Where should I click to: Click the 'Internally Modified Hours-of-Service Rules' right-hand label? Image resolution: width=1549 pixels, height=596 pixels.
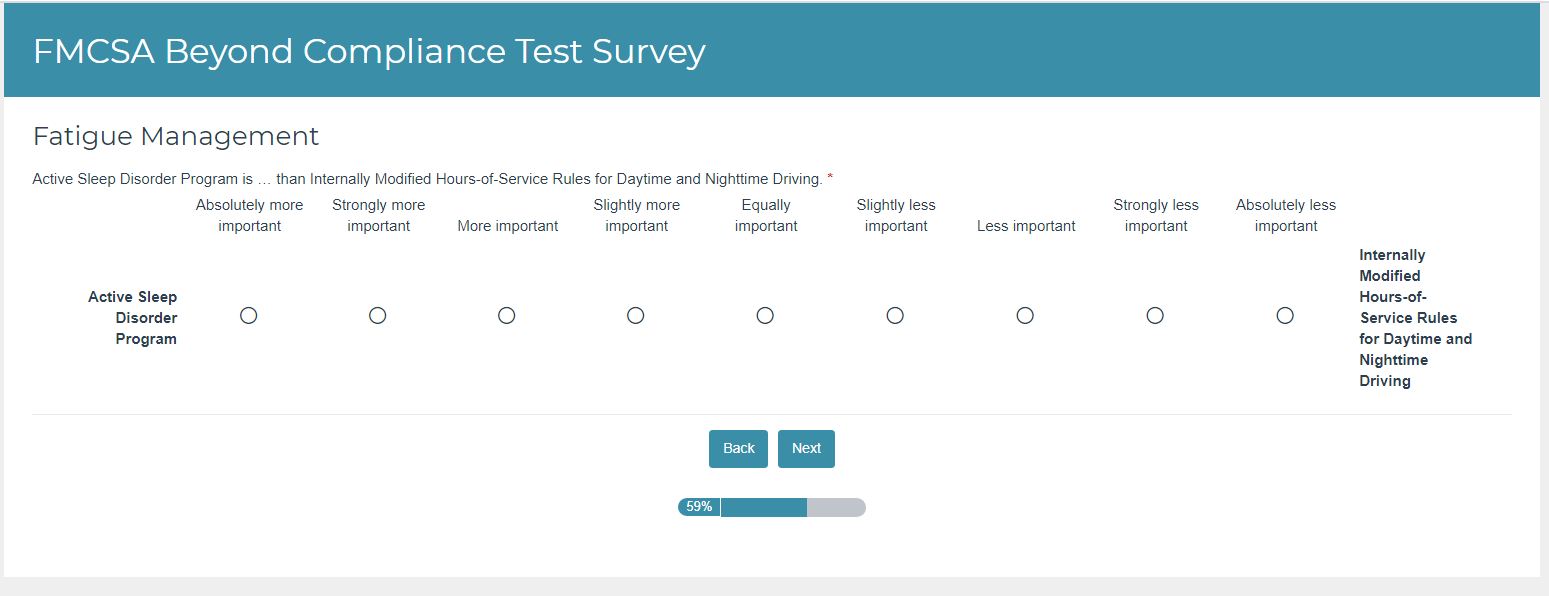tap(1414, 318)
